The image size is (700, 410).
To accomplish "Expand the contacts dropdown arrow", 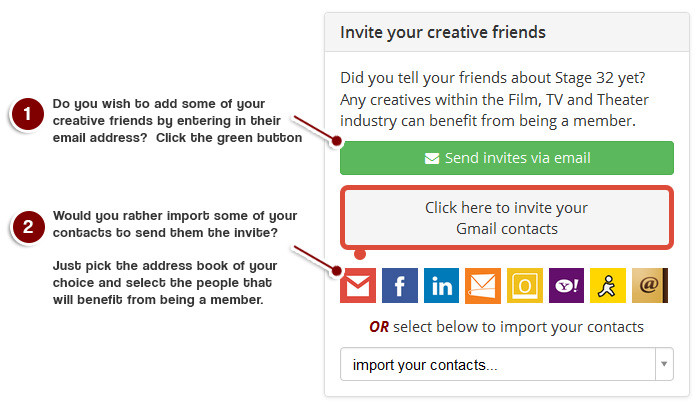I will (664, 364).
